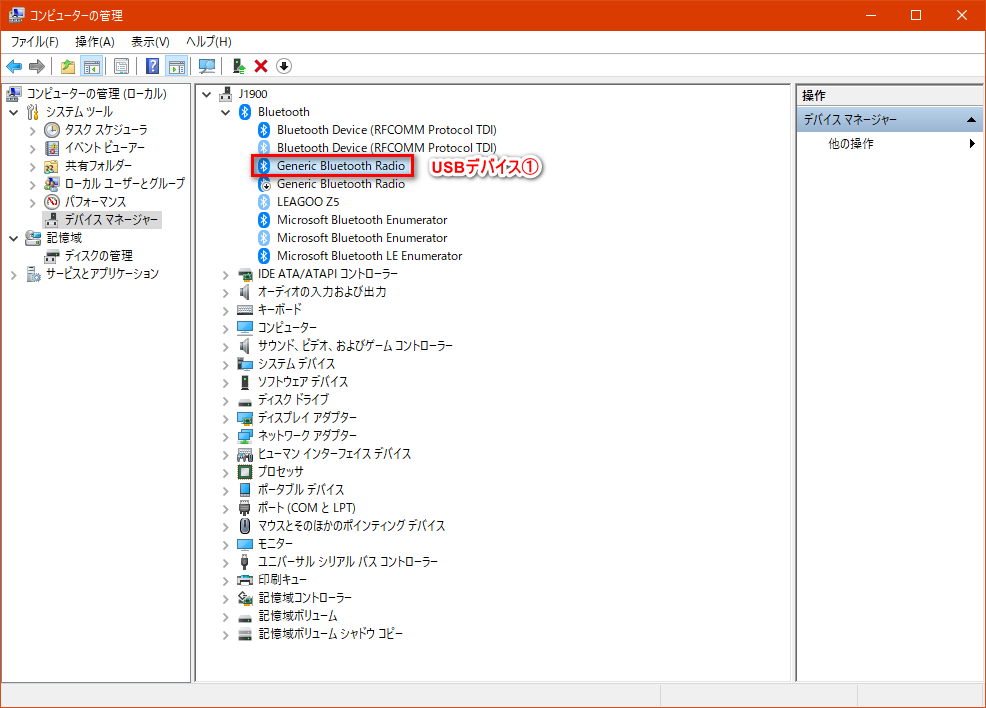
Task: Expand サービスとアプリケーション in left tree
Action: [14, 274]
